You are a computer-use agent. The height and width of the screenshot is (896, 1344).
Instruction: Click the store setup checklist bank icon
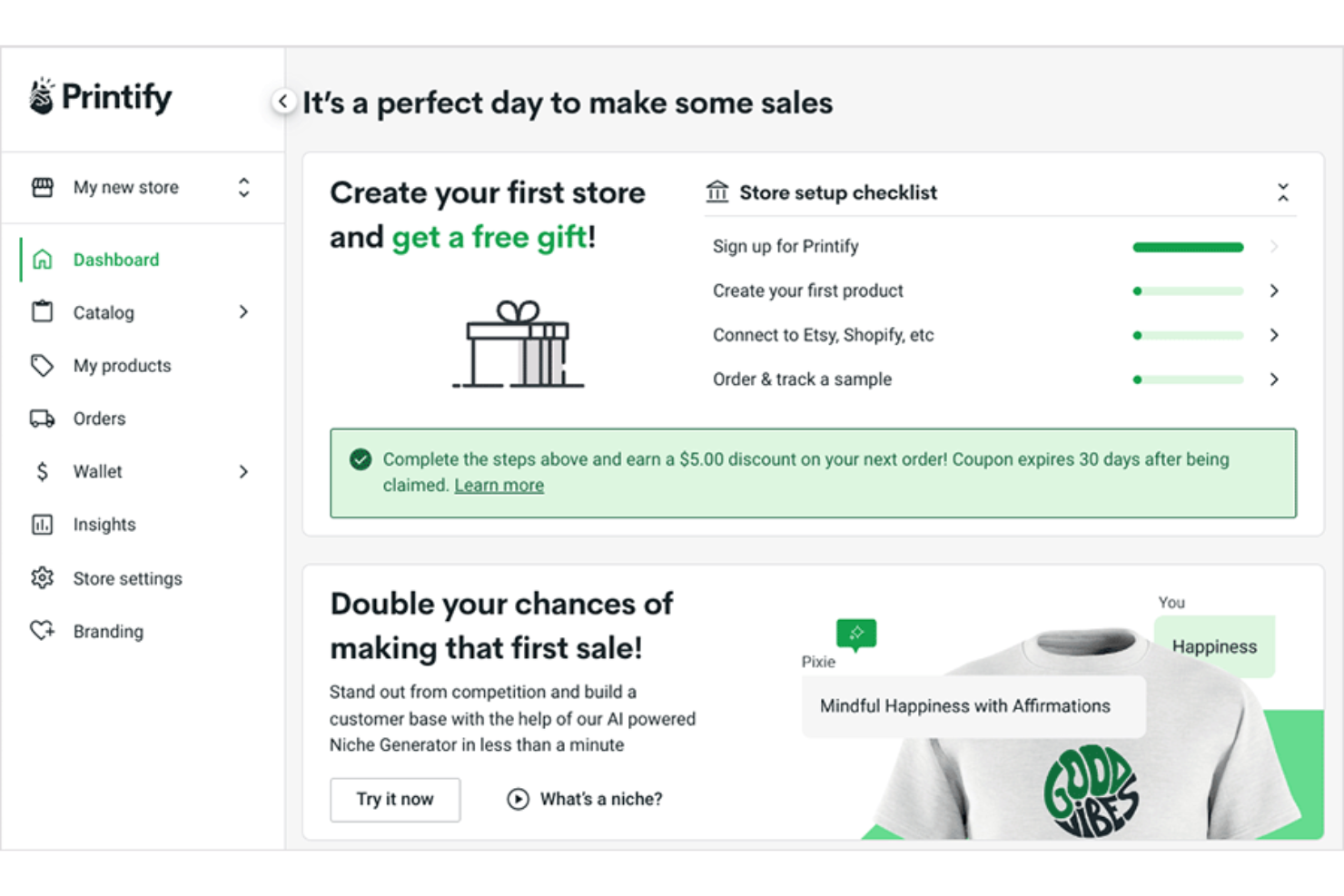pos(716,192)
